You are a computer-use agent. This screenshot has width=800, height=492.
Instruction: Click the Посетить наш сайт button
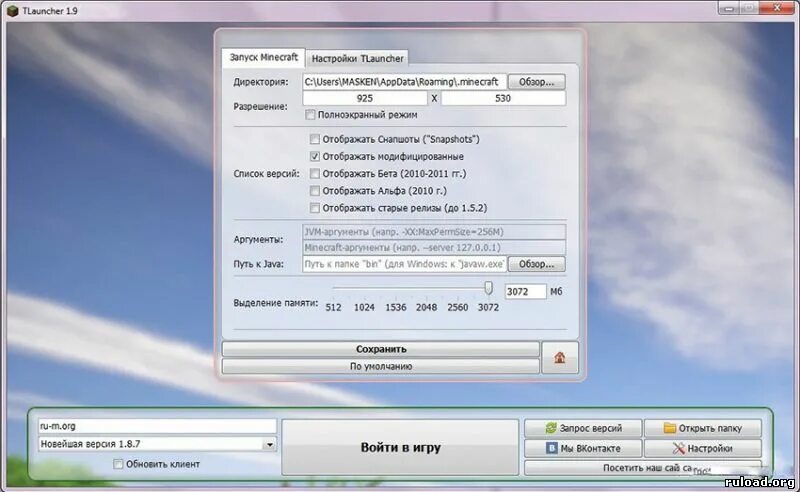[x=643, y=468]
